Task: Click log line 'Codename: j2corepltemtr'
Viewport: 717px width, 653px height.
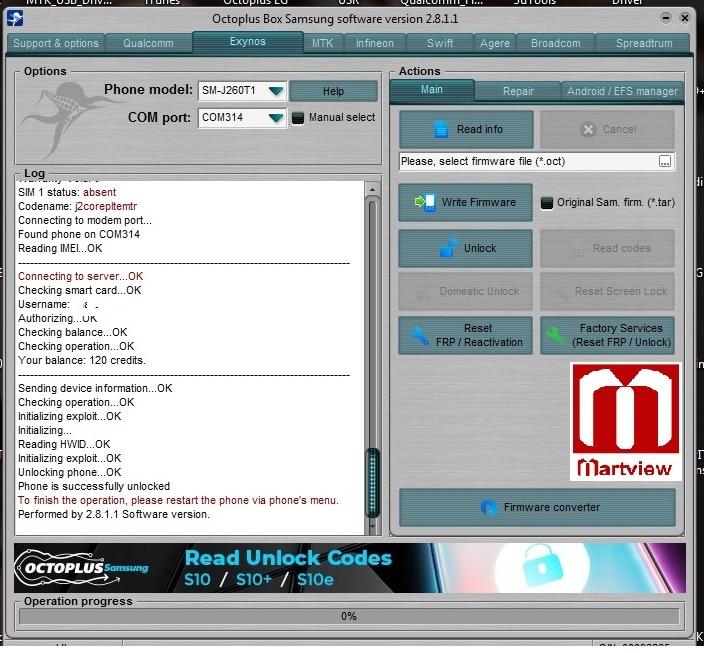Action: [x=78, y=208]
